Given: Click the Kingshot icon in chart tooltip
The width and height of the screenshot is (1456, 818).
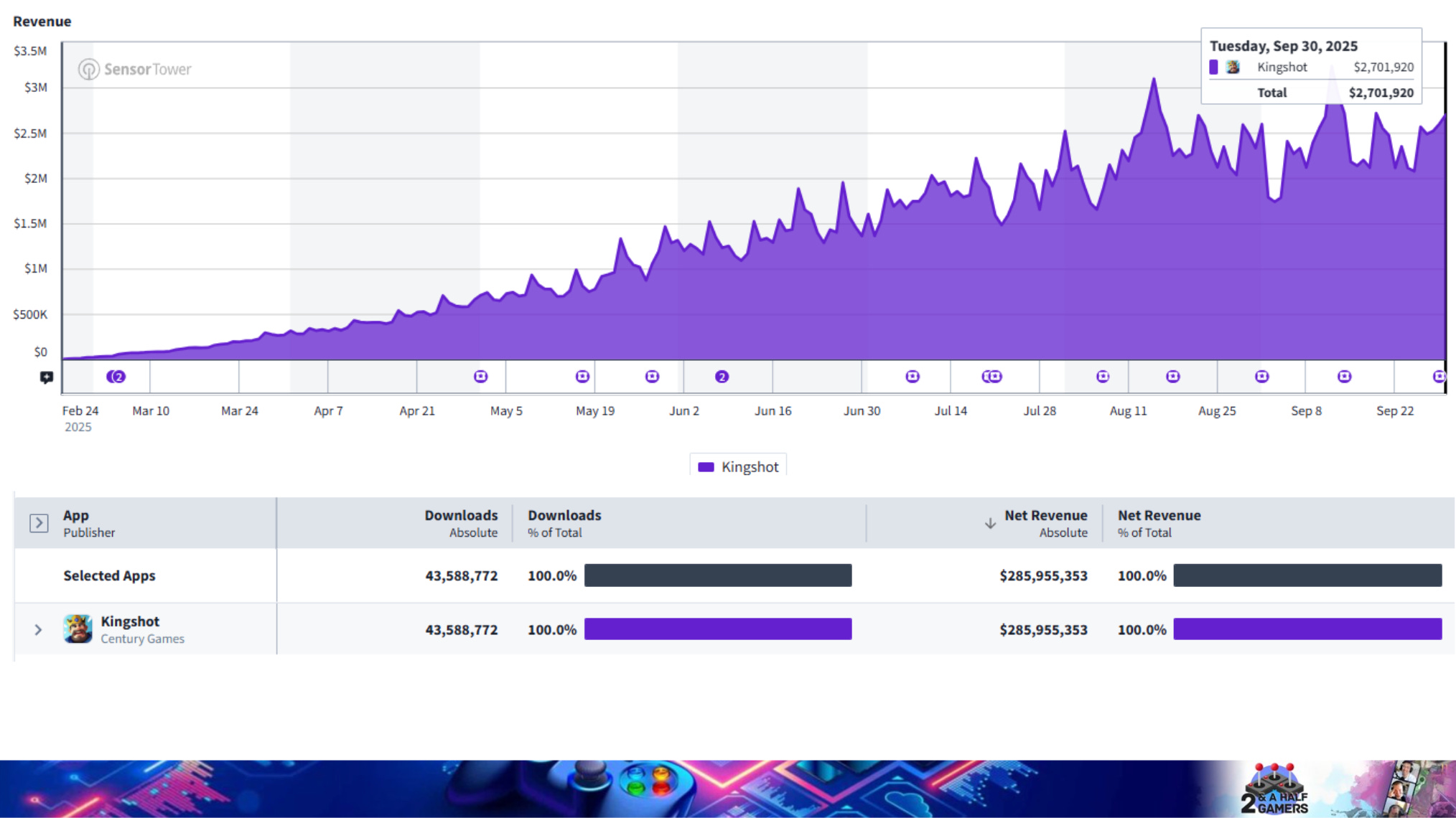Looking at the screenshot, I should pos(1233,67).
